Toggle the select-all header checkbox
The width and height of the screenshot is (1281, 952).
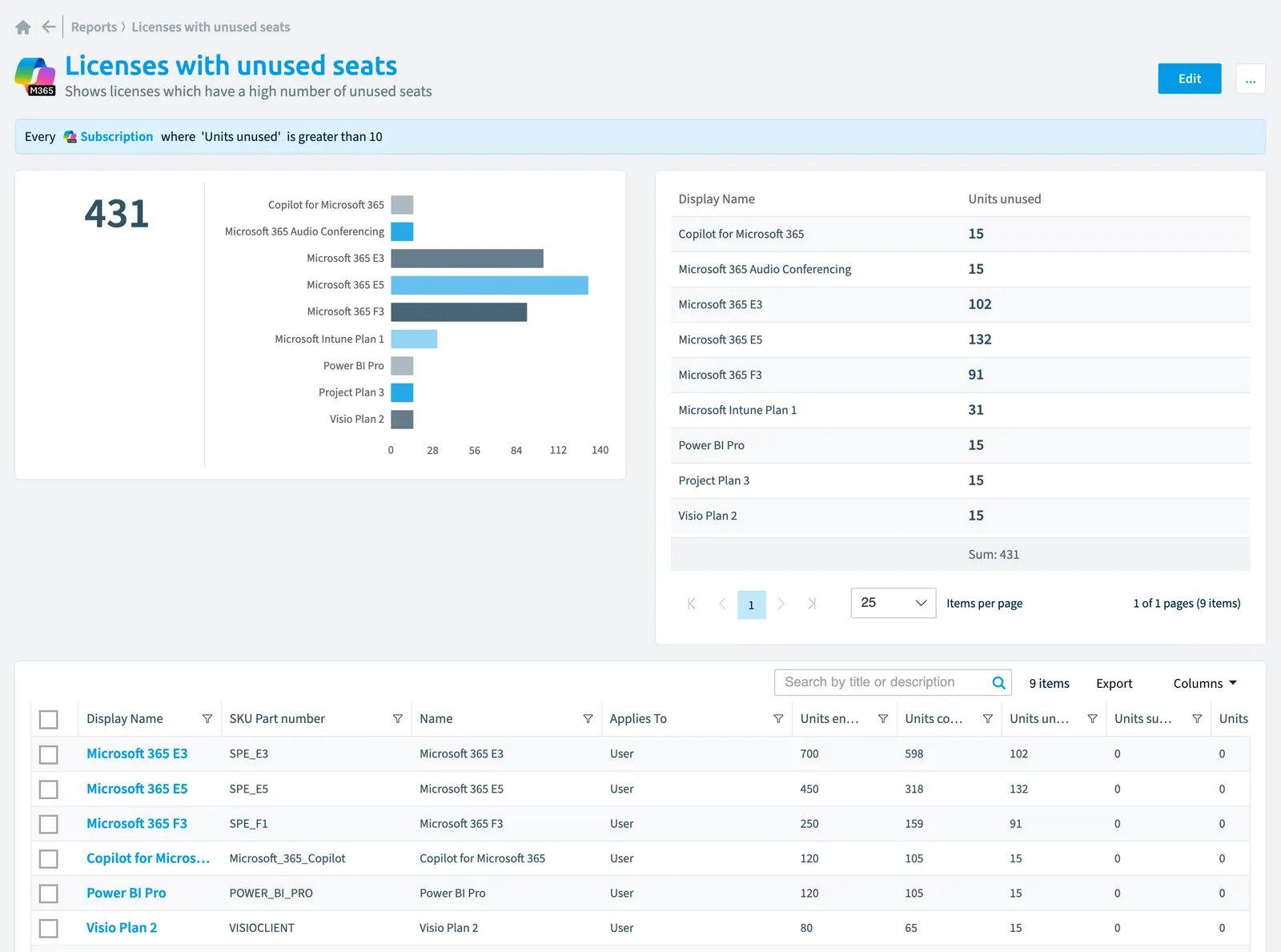pos(49,720)
